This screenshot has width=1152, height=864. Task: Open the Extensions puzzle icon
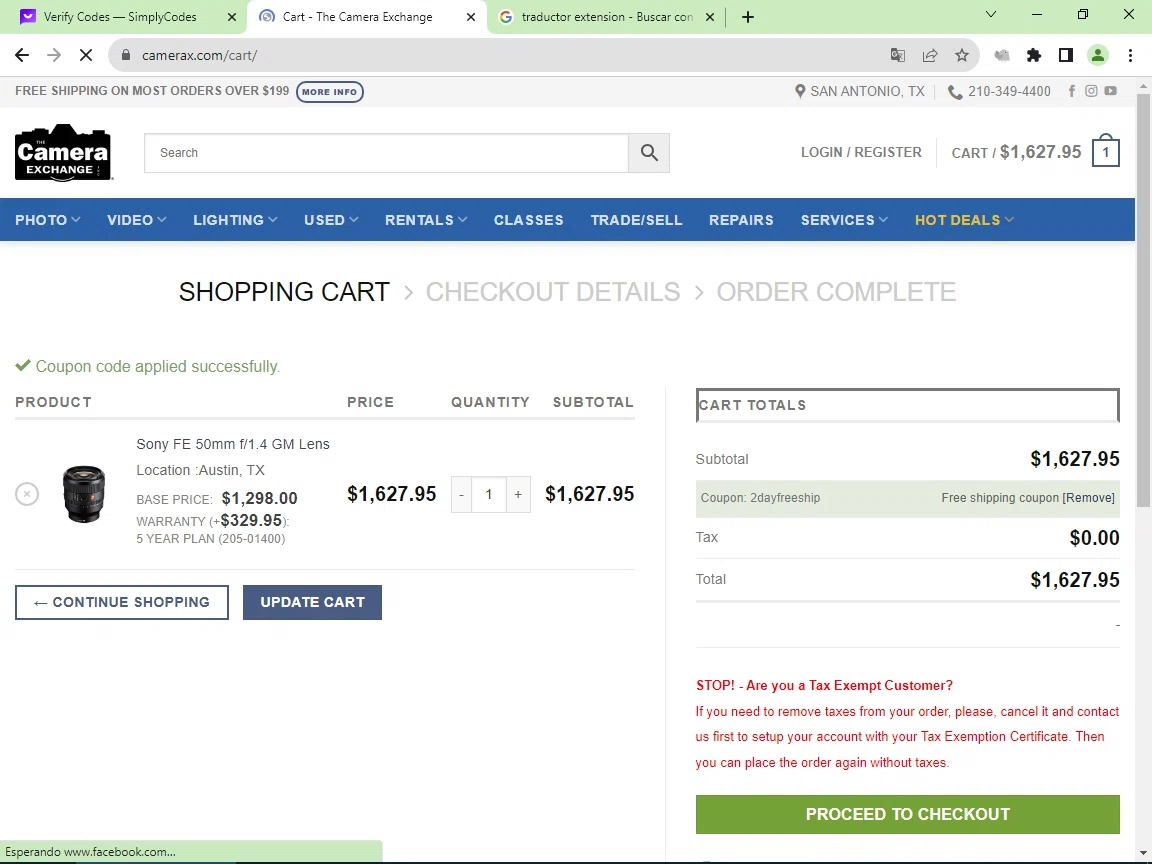pyautogui.click(x=1034, y=55)
